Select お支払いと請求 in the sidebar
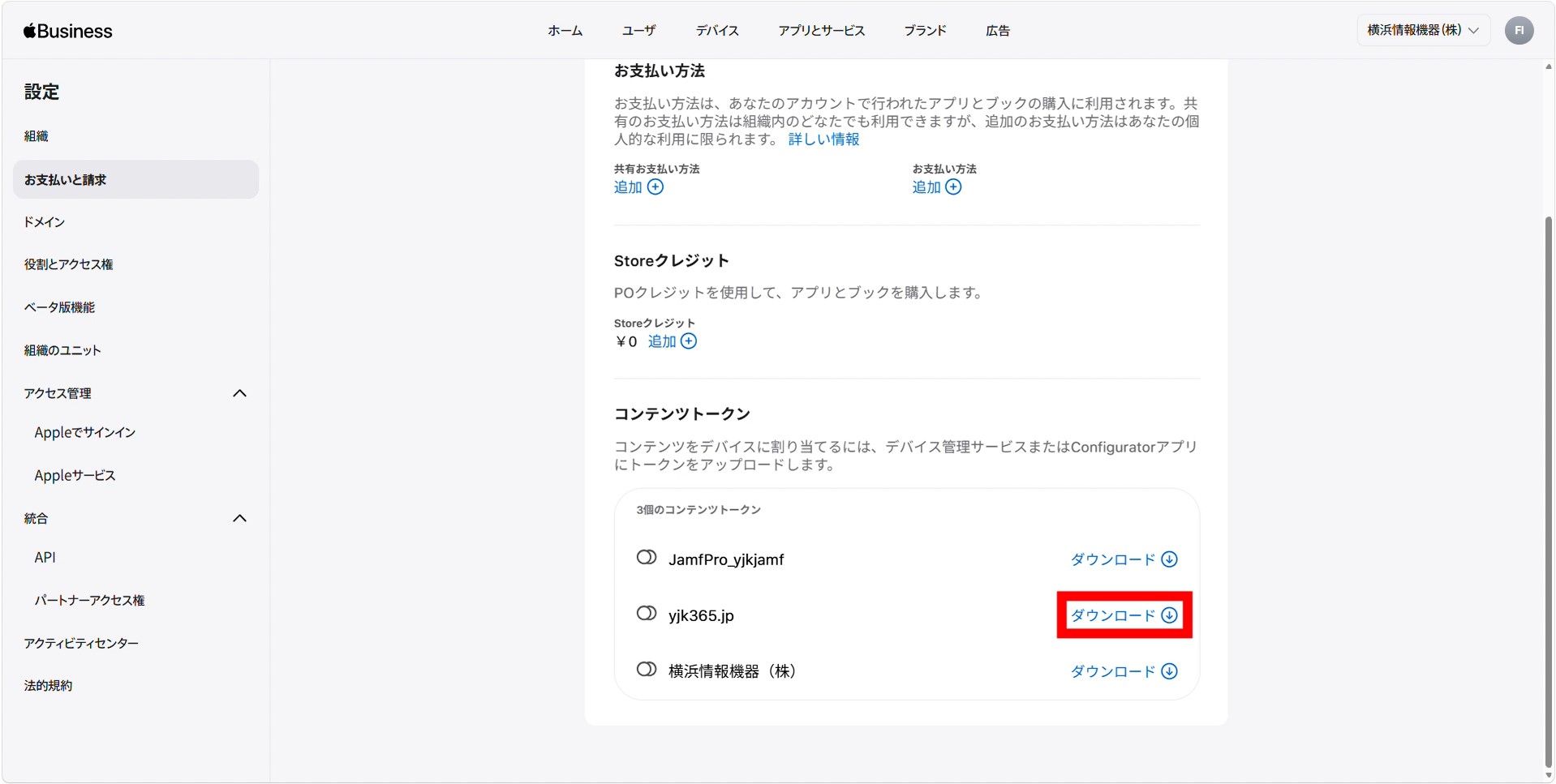 pos(135,179)
